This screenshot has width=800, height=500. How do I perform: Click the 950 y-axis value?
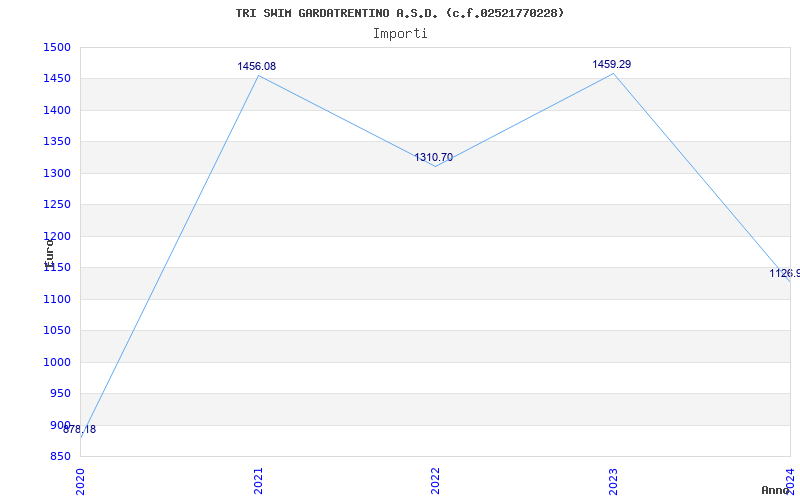point(60,393)
